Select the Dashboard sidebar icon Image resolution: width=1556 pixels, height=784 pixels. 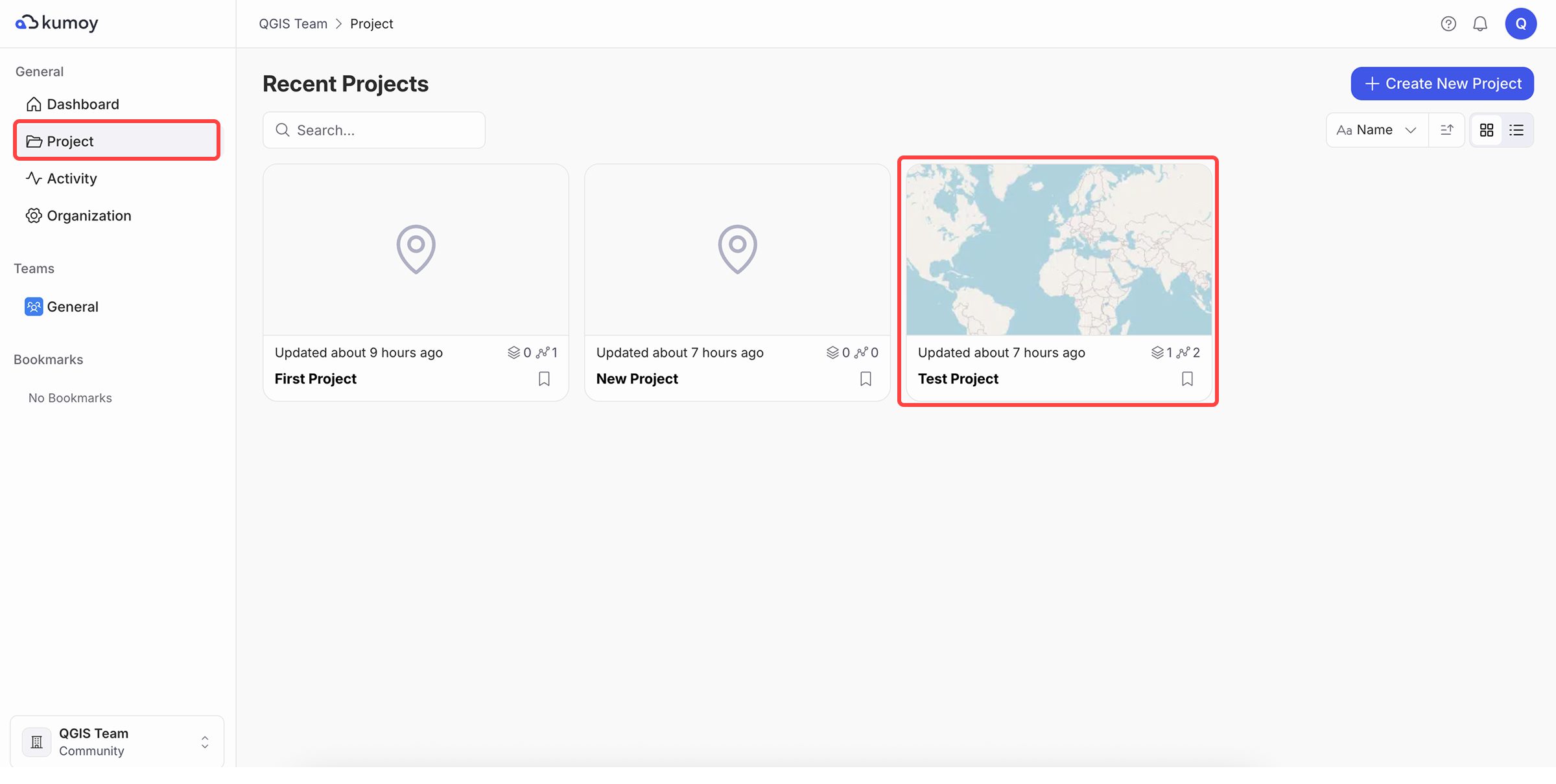click(33, 104)
